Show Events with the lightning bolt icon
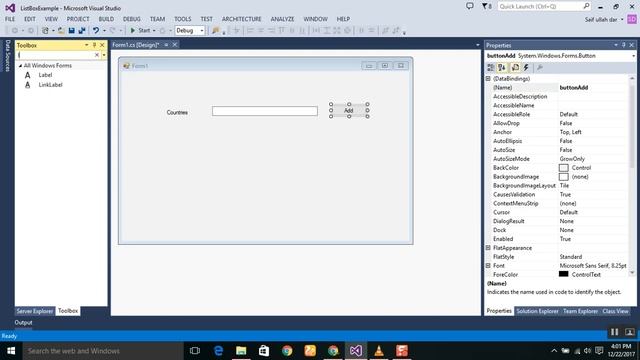The height and width of the screenshot is (360, 640). [527, 68]
